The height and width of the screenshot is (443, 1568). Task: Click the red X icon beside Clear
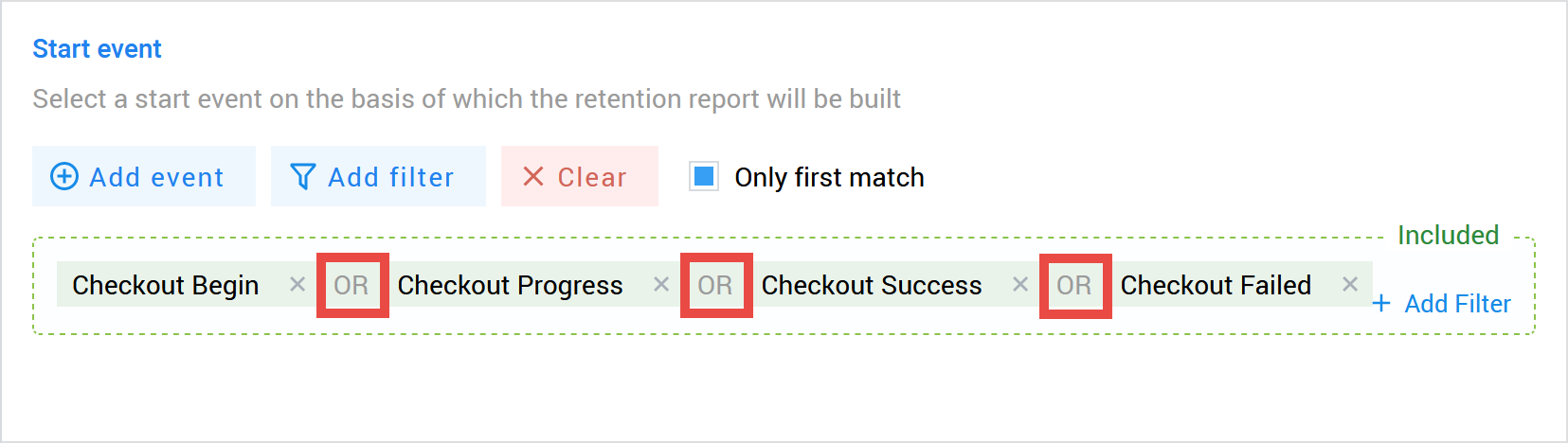(x=533, y=177)
